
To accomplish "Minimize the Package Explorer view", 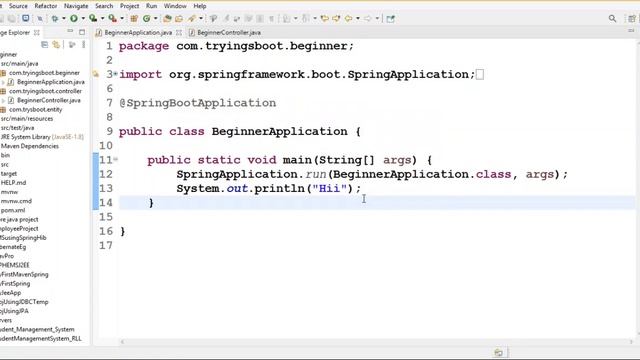I will coord(70,32).
